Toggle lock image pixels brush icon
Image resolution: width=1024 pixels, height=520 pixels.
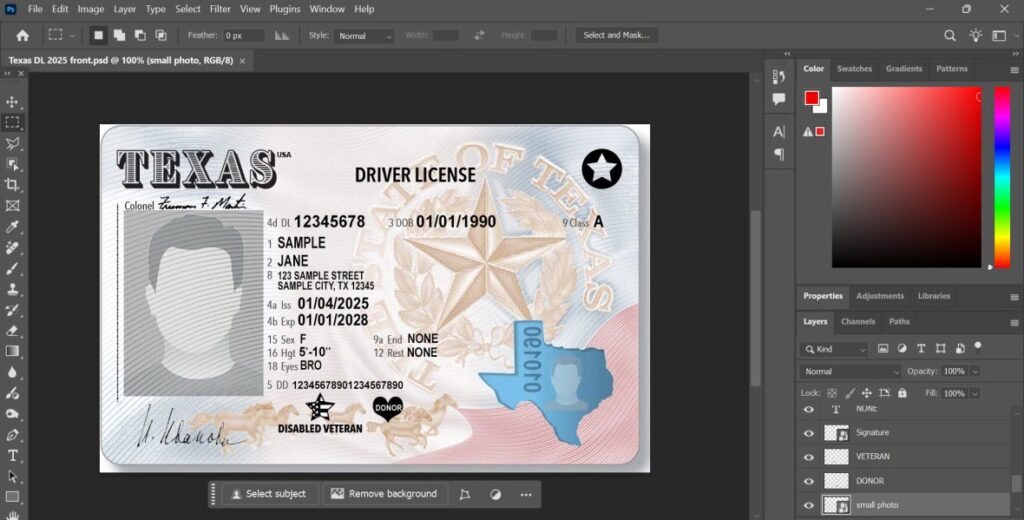click(x=850, y=393)
